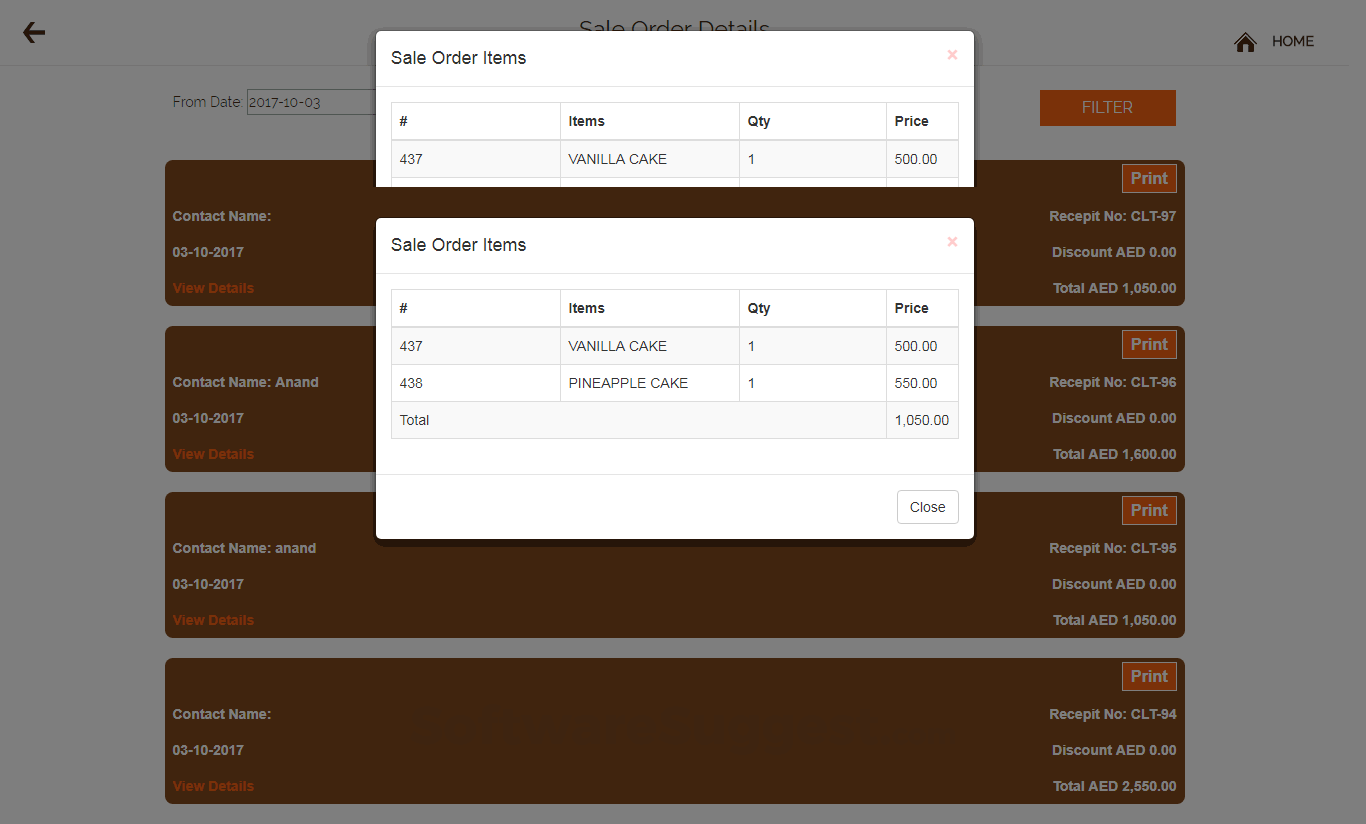
Task: Click the Print button for receipt CLT-97
Action: click(x=1148, y=178)
